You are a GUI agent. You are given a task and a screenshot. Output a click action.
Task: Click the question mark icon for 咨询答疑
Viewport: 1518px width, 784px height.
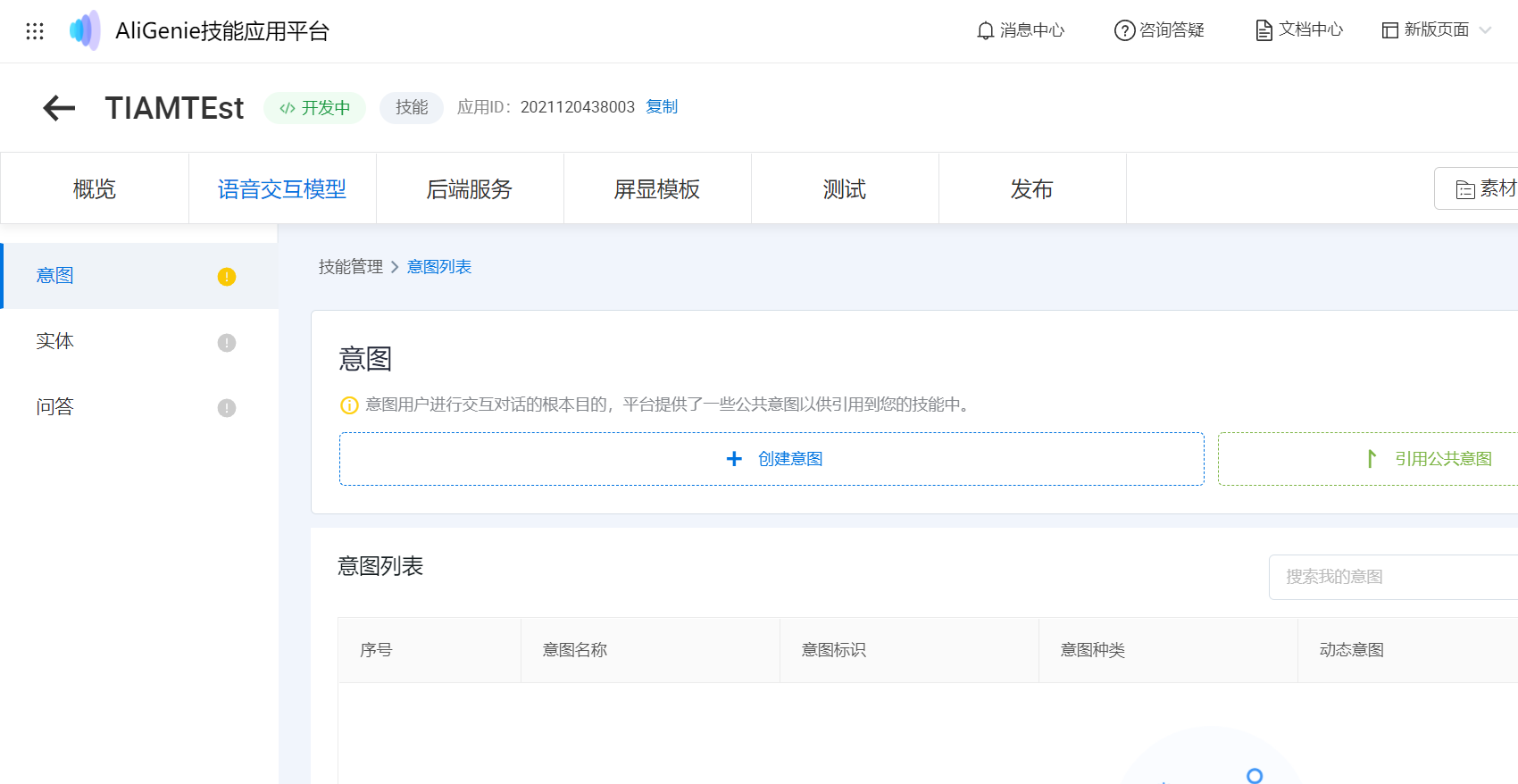[x=1124, y=30]
